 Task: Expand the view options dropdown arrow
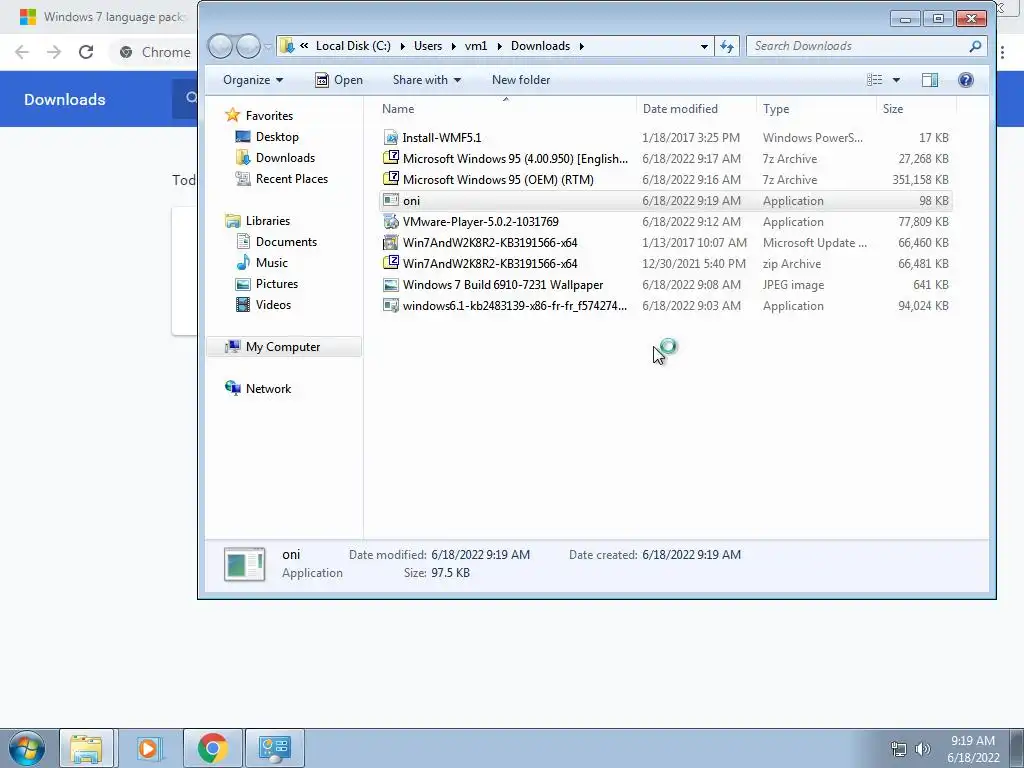click(x=896, y=80)
